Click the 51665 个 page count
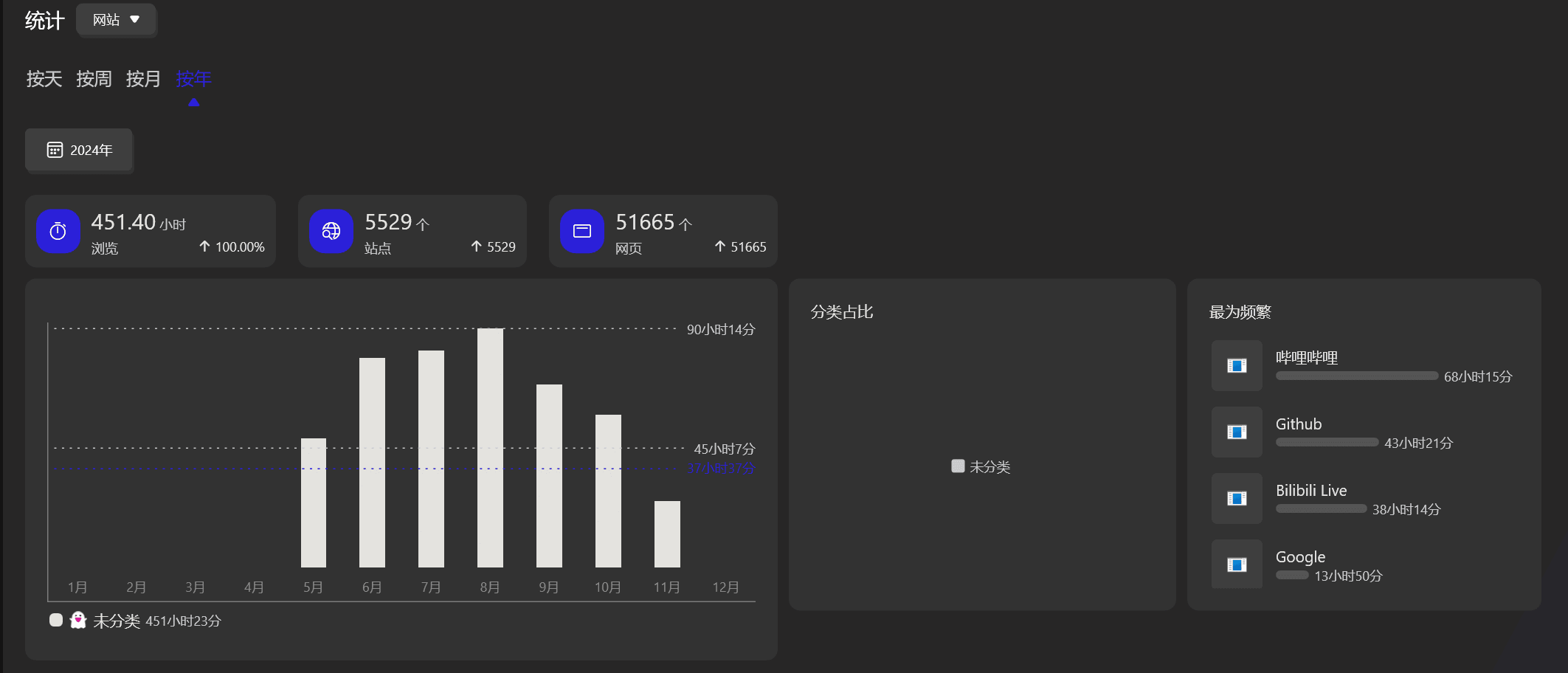The image size is (1568, 673). coord(654,222)
